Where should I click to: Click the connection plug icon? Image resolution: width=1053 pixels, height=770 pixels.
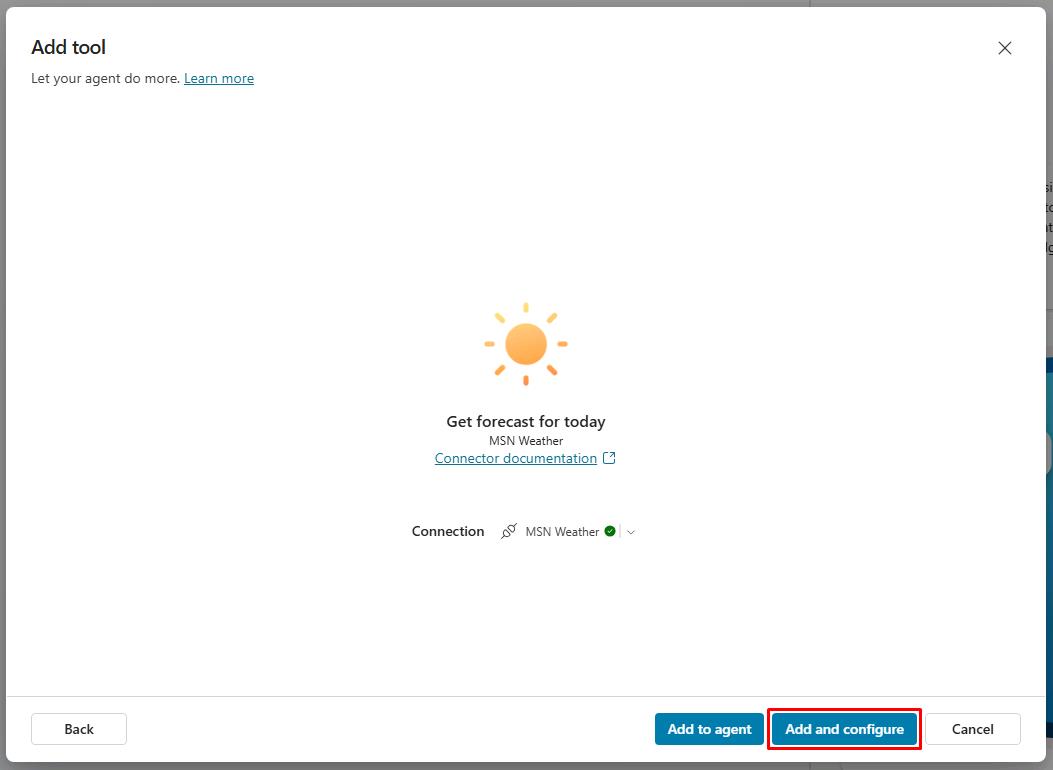[509, 532]
